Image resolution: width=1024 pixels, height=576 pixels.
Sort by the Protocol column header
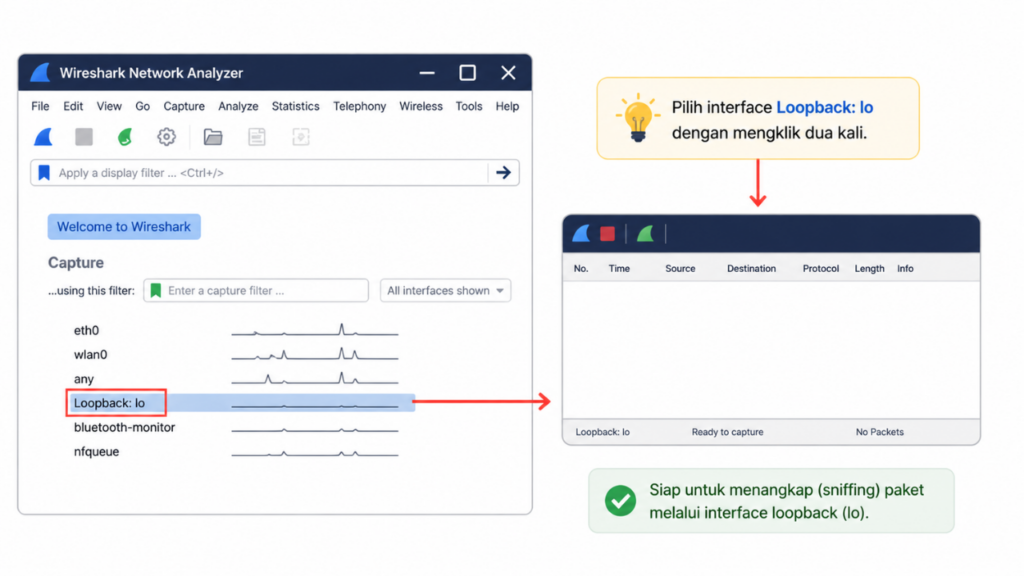pos(820,268)
